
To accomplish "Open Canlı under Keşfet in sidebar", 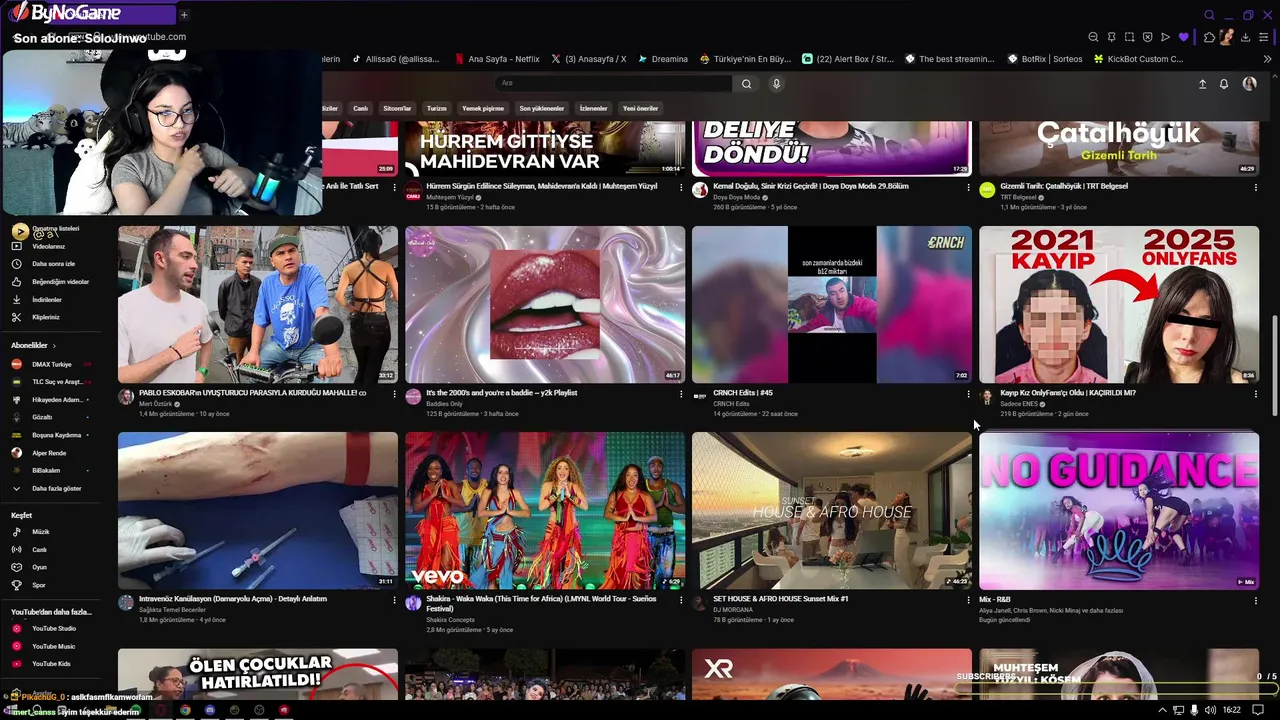I will tap(39, 550).
